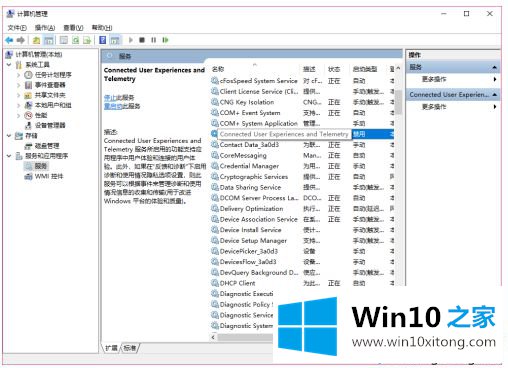Click the Up one level folder icon
Screen dimensions: 508x368
36,40
